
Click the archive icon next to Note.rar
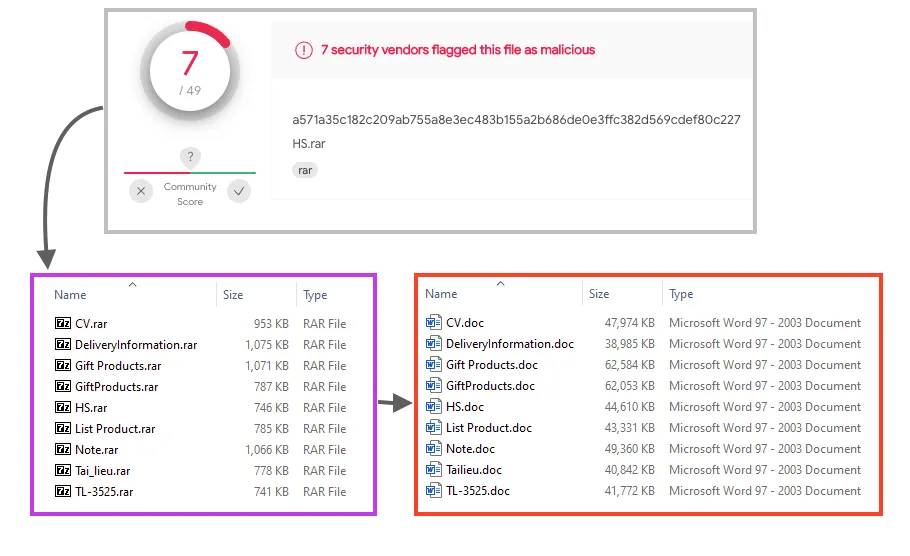pos(63,449)
